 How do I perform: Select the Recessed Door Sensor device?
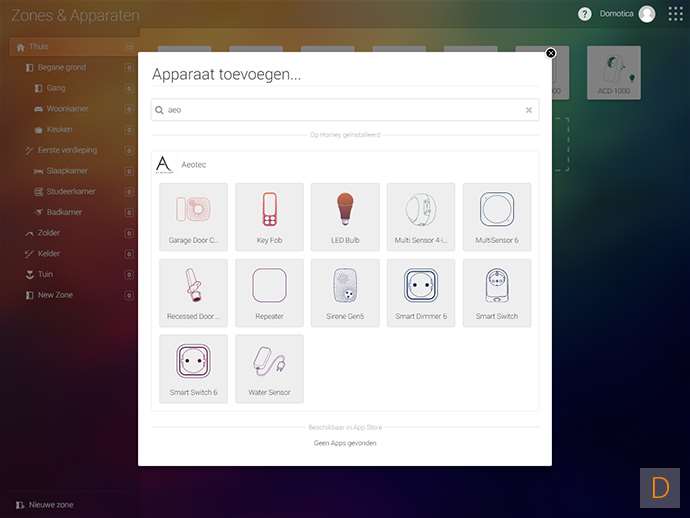coord(193,293)
